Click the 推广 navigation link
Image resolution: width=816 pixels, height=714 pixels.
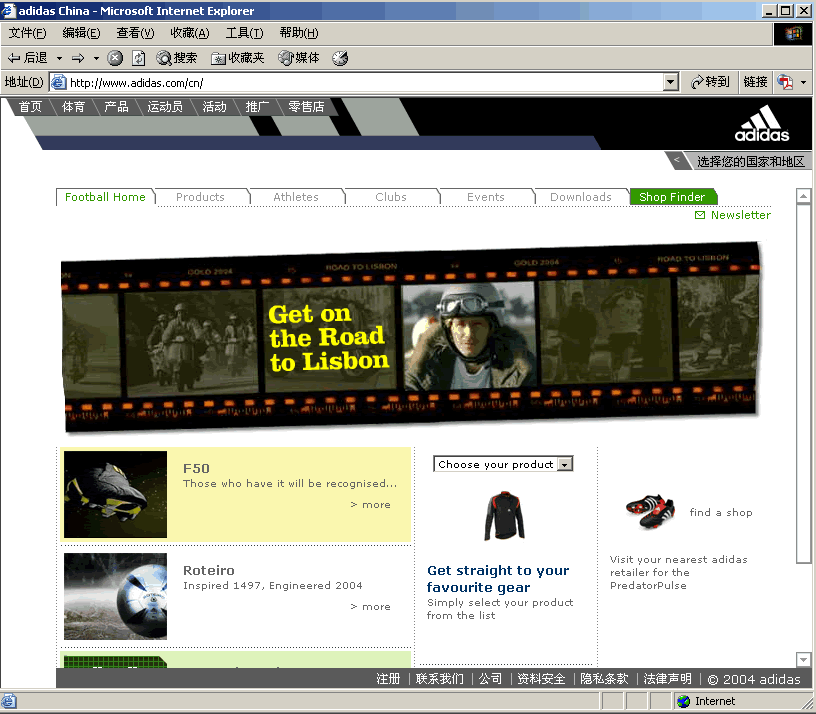[257, 107]
